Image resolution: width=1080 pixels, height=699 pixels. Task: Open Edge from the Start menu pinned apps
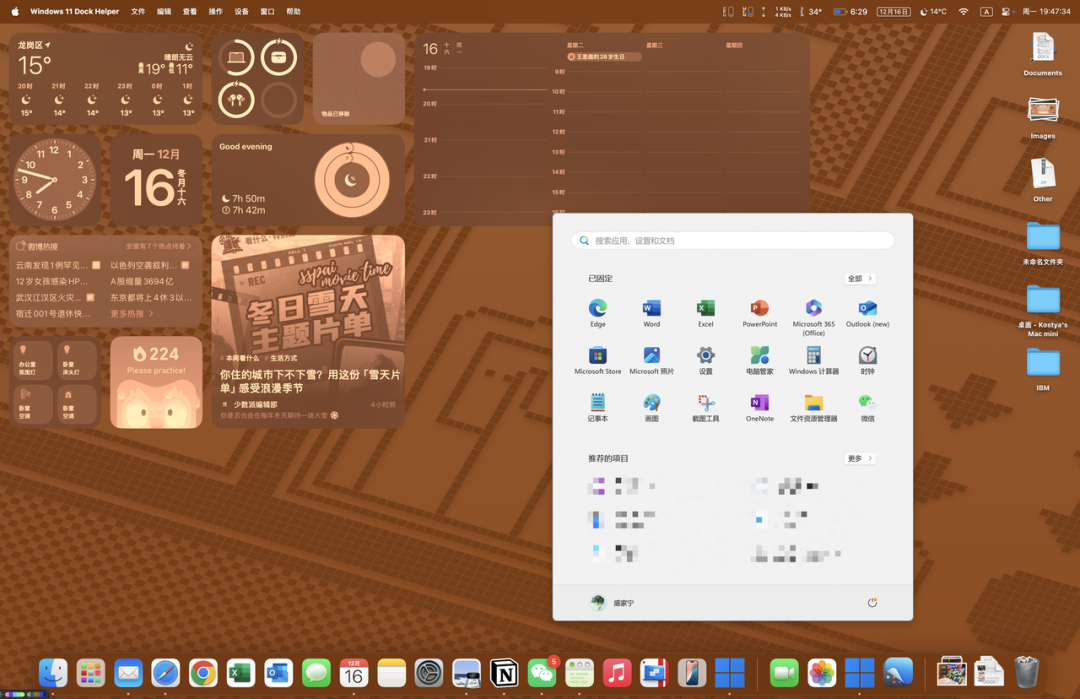(597, 313)
